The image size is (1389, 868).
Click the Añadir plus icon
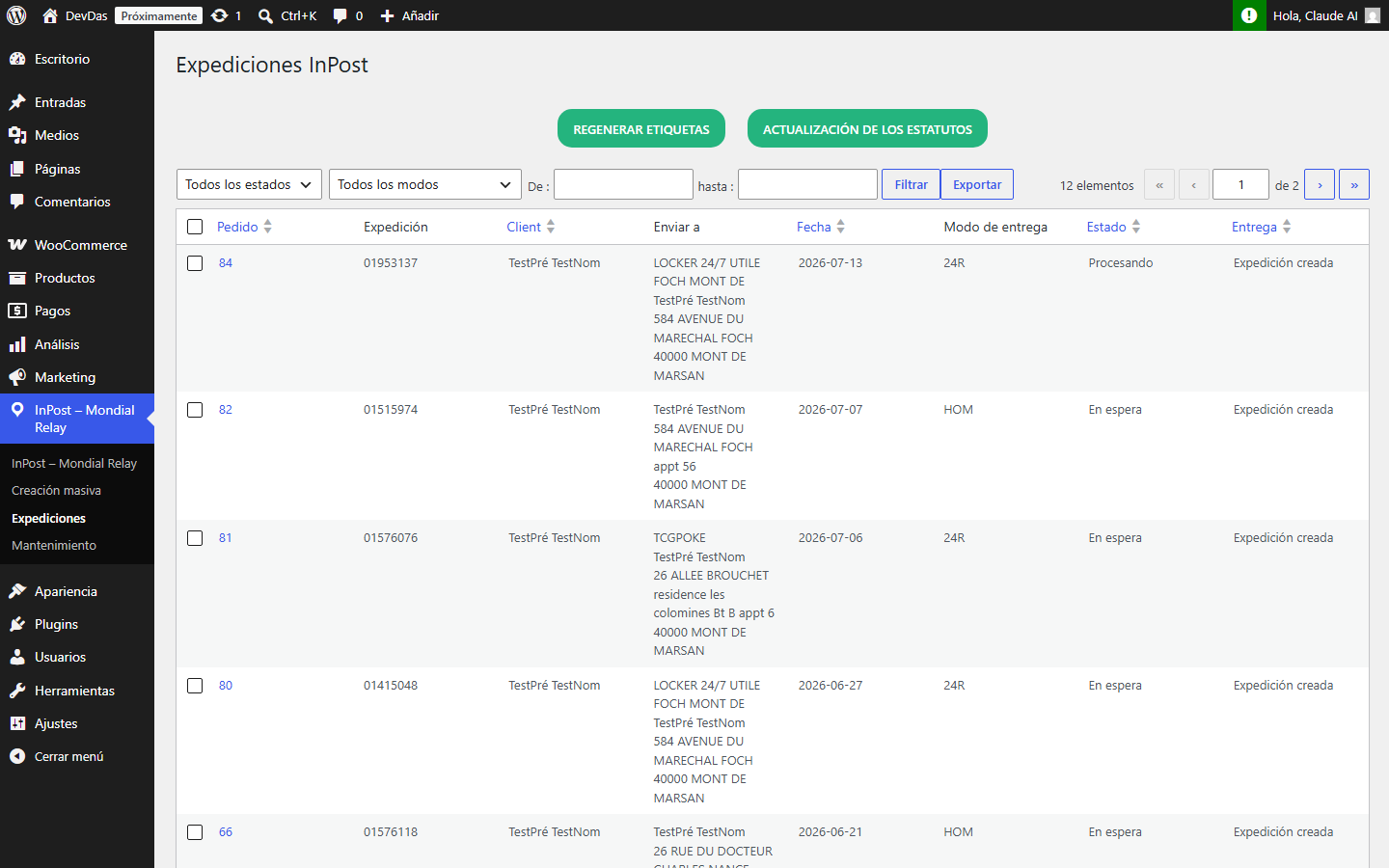[x=387, y=15]
